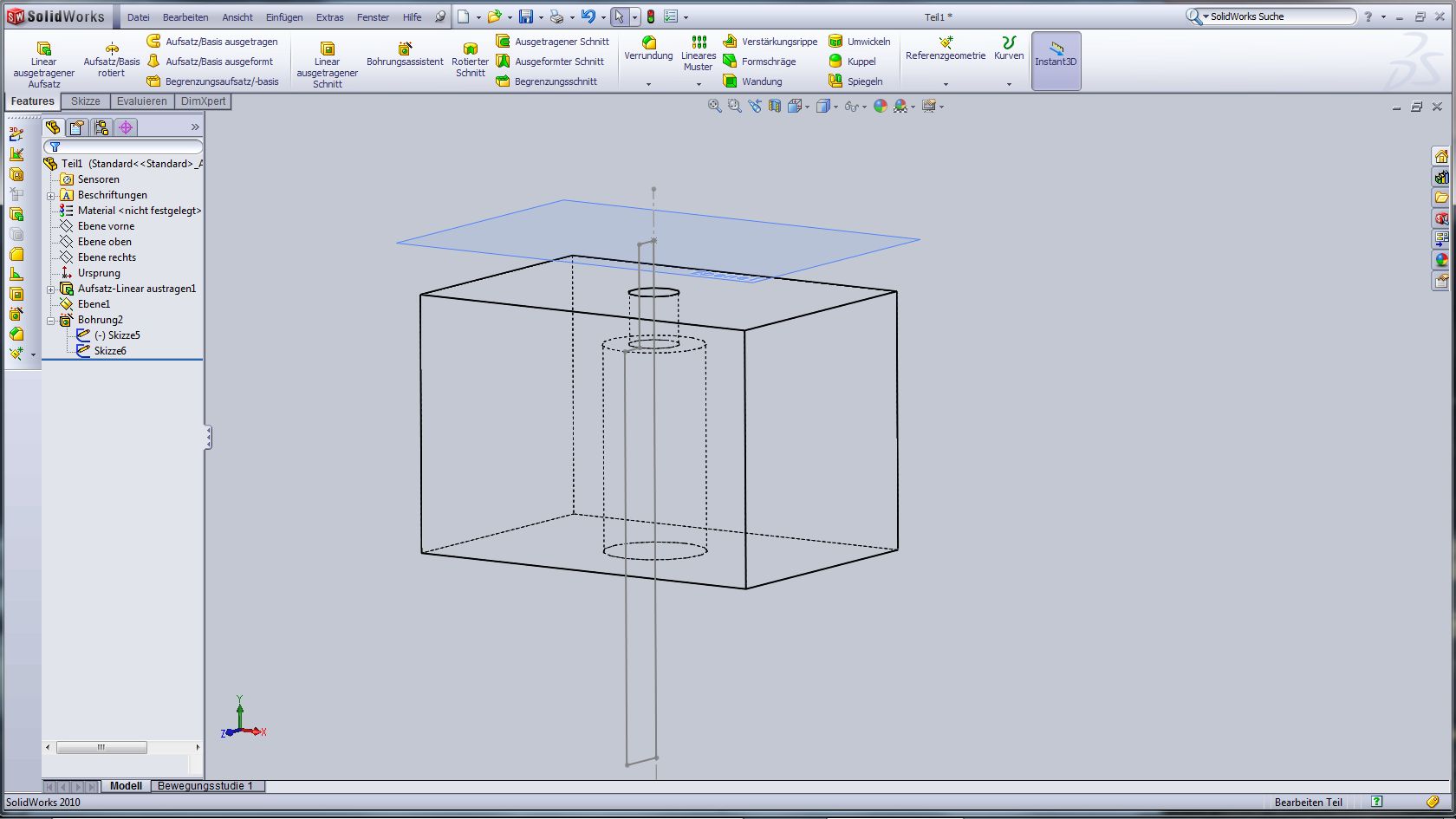Open the Datei menu
This screenshot has width=1456, height=819.
point(138,17)
